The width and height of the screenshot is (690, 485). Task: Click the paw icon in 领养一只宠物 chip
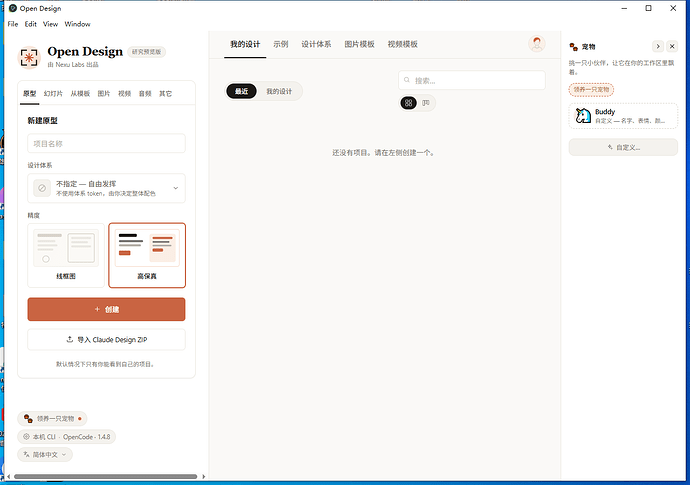point(28,418)
